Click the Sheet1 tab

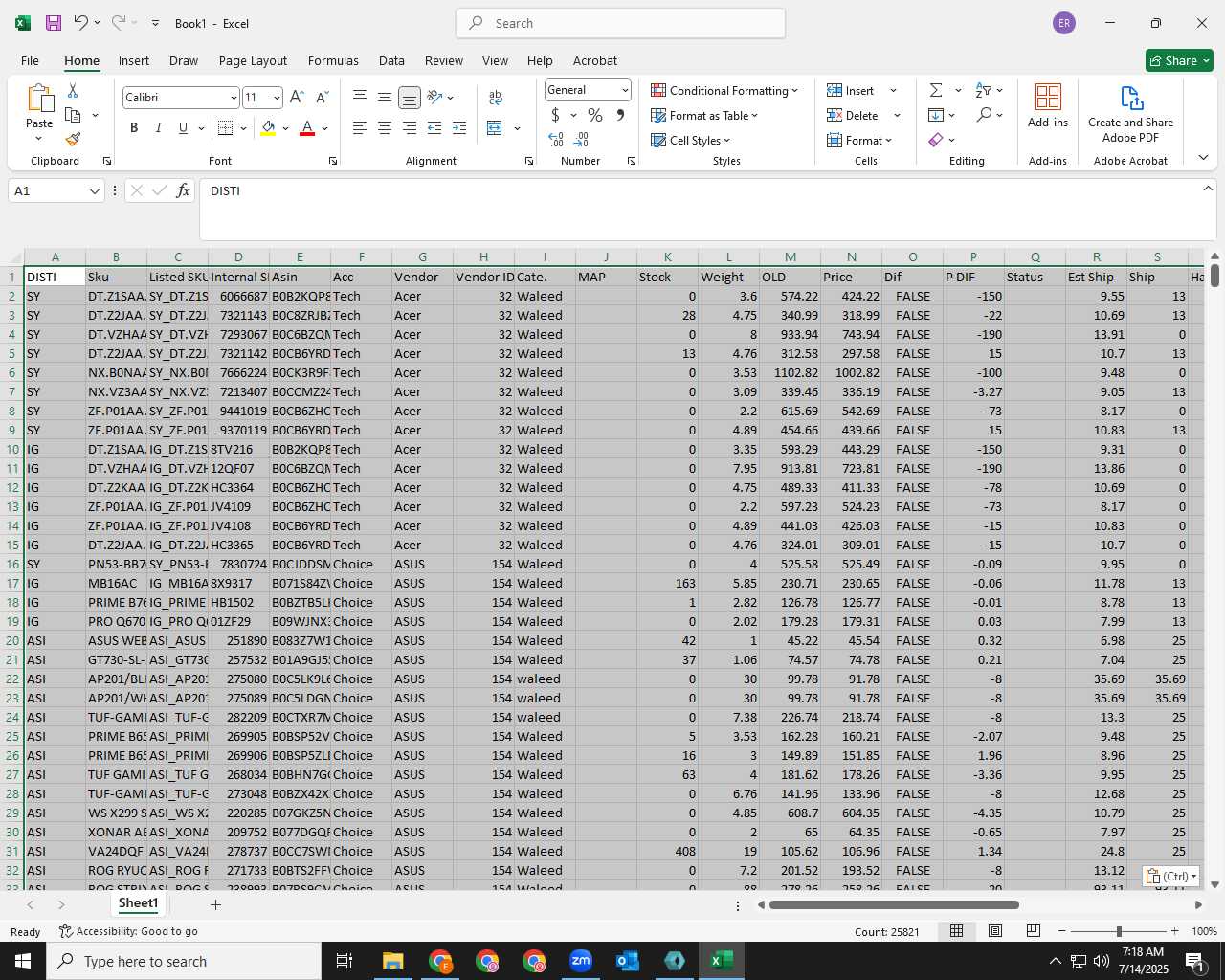coord(138,903)
